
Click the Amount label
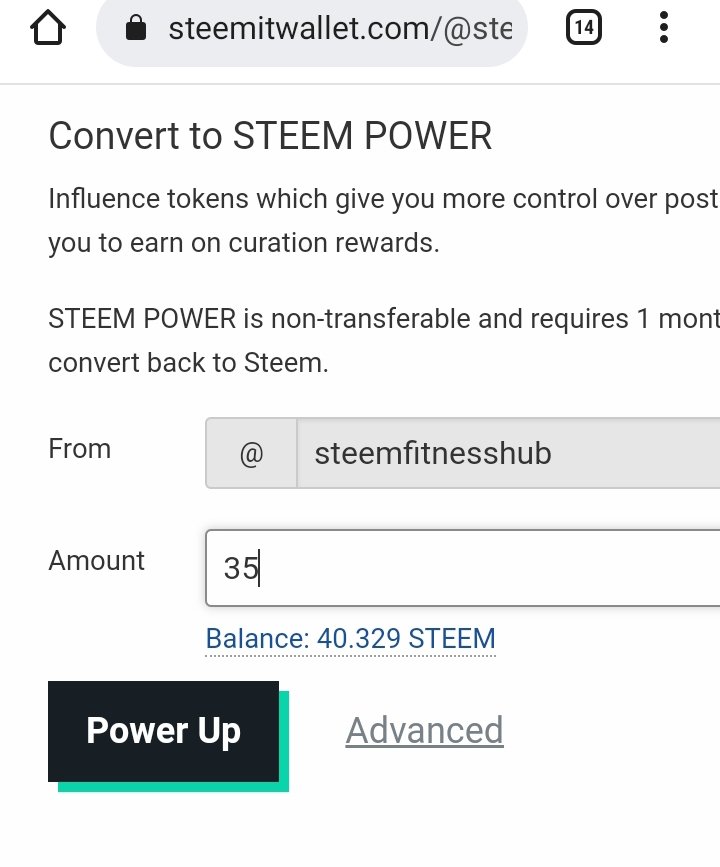pyautogui.click(x=96, y=561)
